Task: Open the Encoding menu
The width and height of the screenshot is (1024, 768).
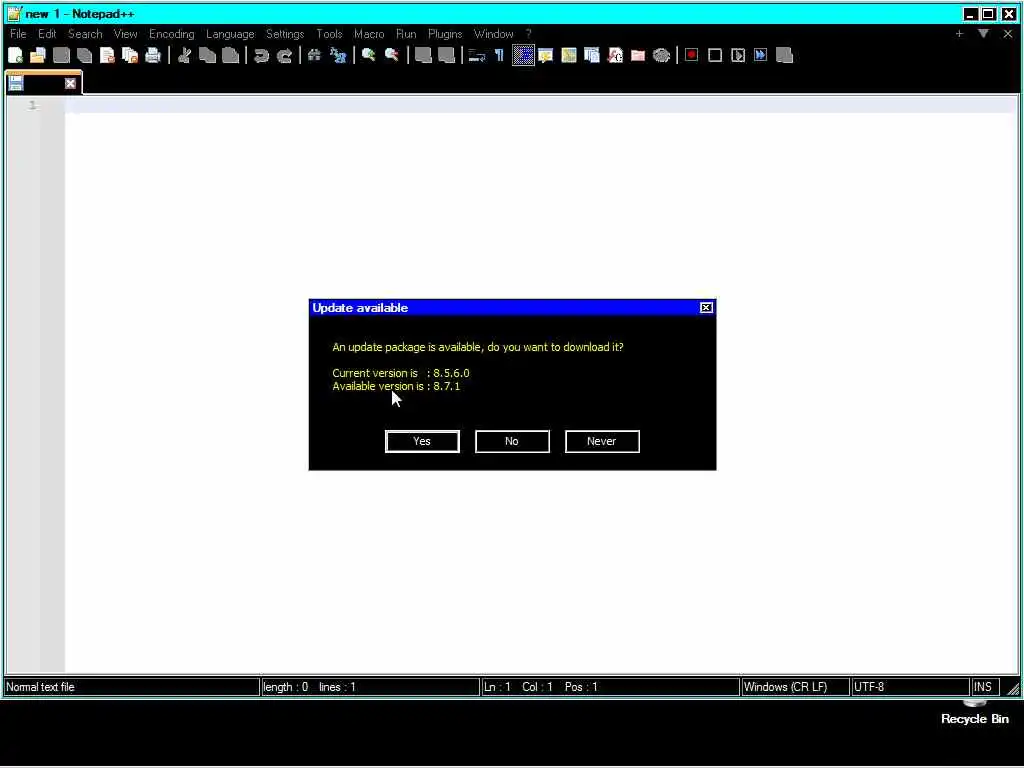Action: (x=171, y=34)
